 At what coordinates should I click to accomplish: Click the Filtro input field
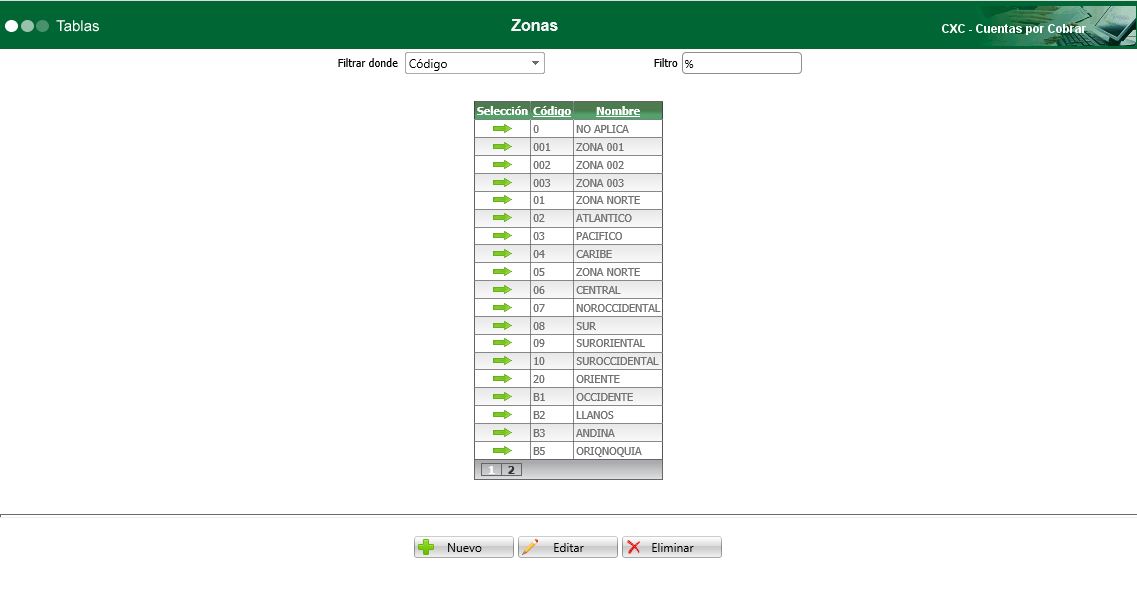coord(742,63)
